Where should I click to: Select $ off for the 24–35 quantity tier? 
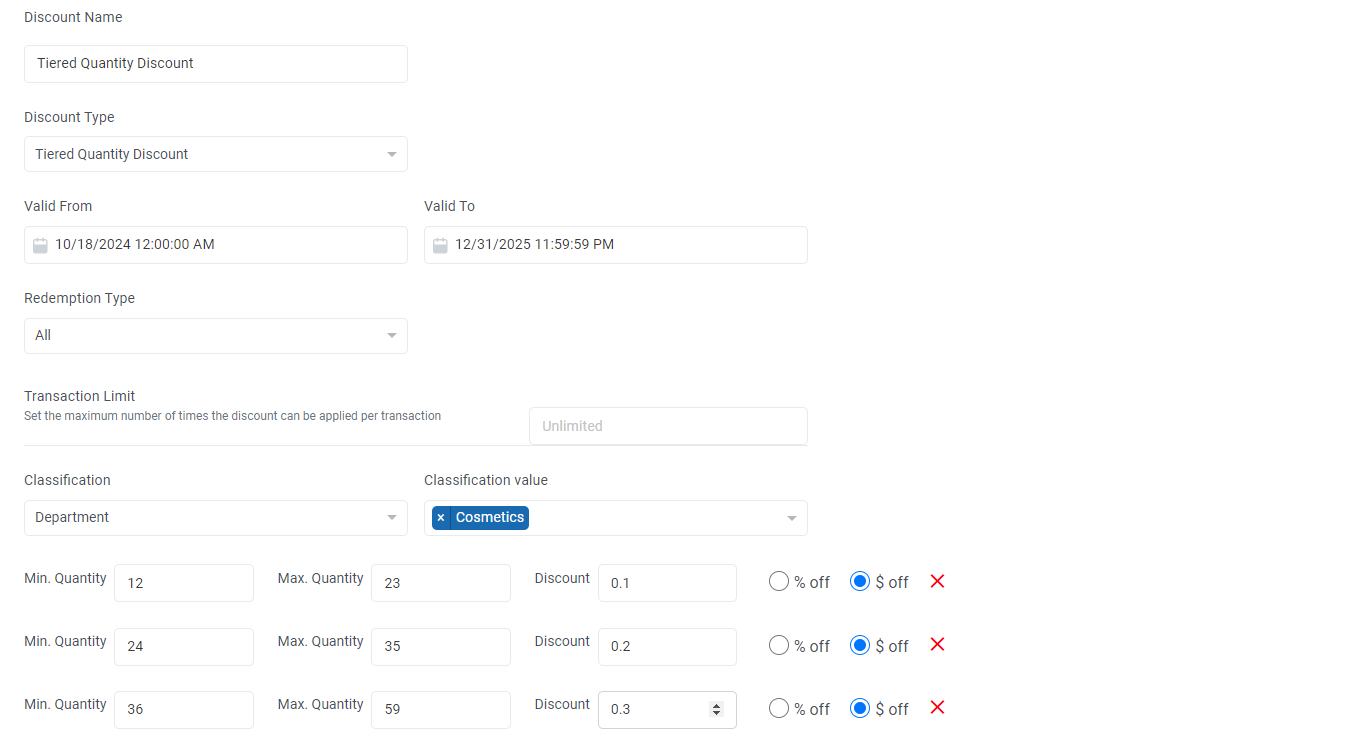pyautogui.click(x=859, y=646)
